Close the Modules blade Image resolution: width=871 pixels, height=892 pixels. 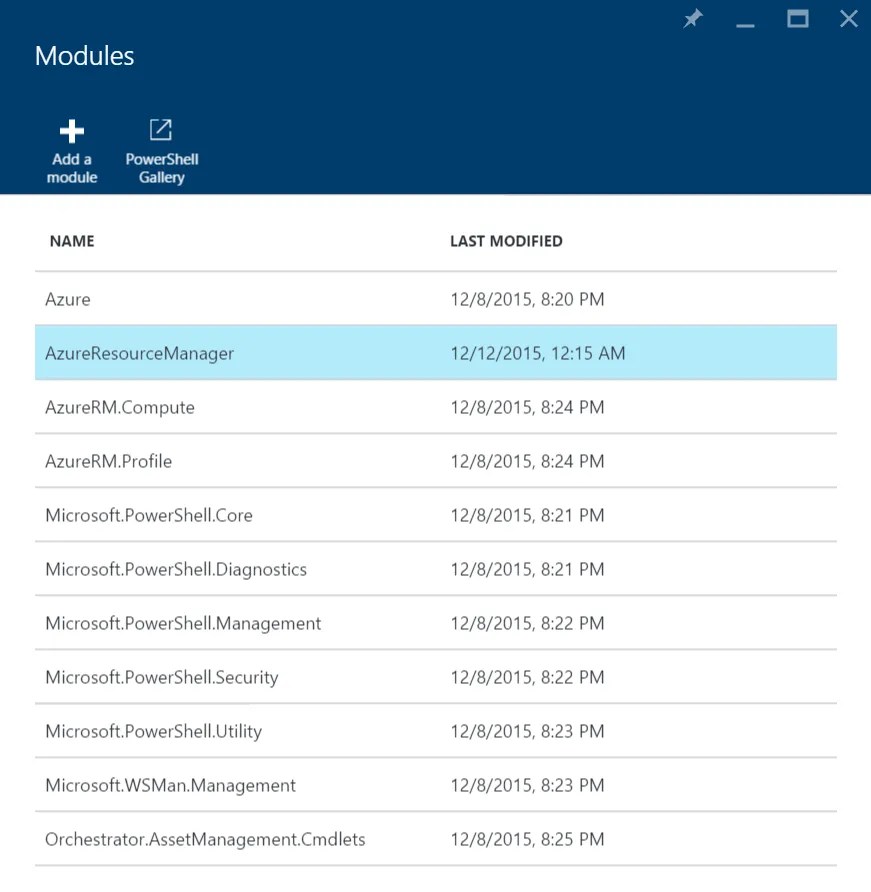click(849, 19)
